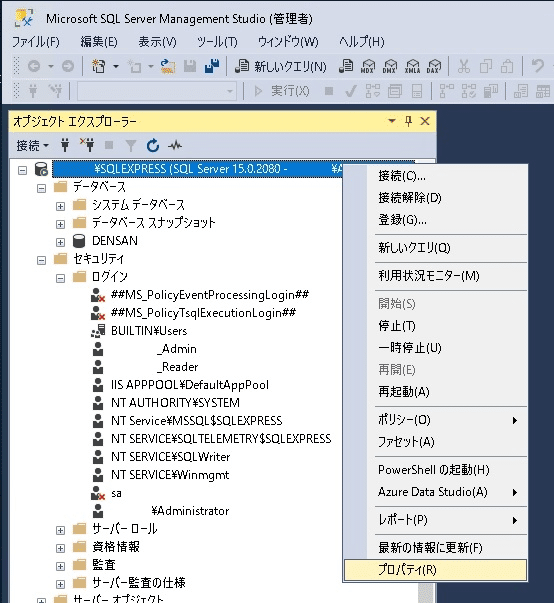Choose 接続(C)... from the context menu
Image resolution: width=554 pixels, height=603 pixels.
pos(435,176)
